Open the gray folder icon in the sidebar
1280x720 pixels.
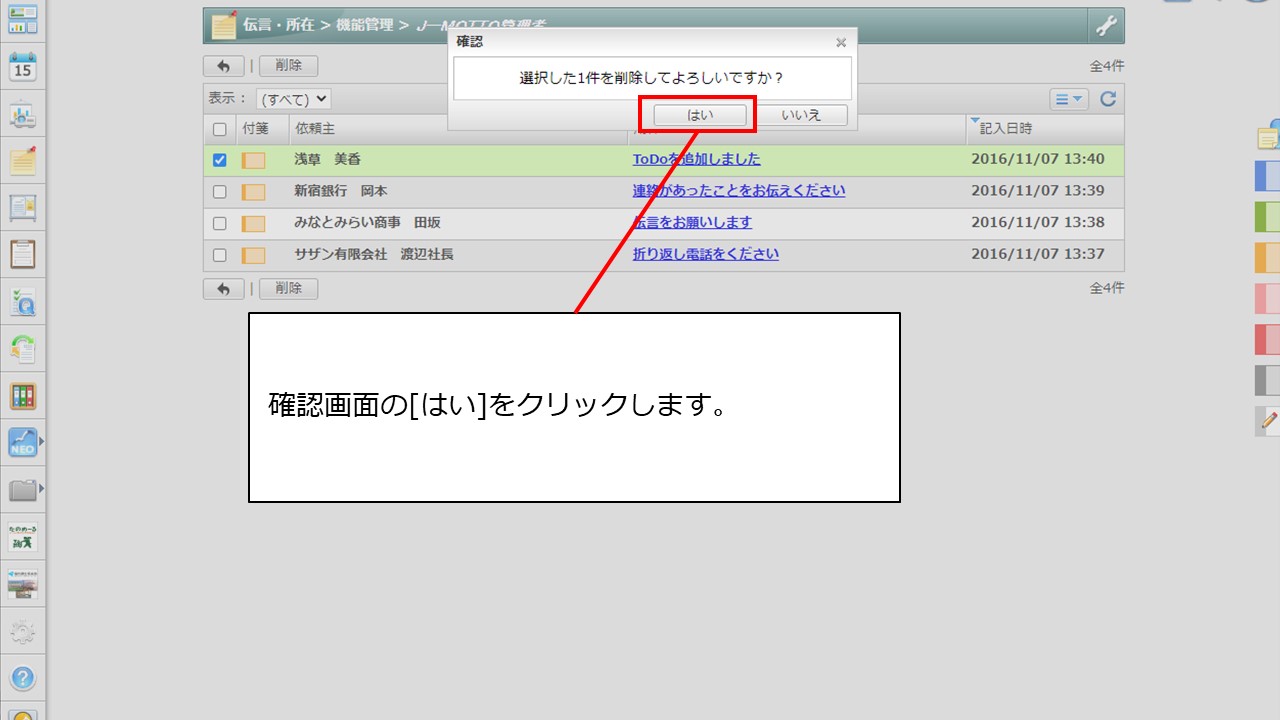(x=22, y=489)
